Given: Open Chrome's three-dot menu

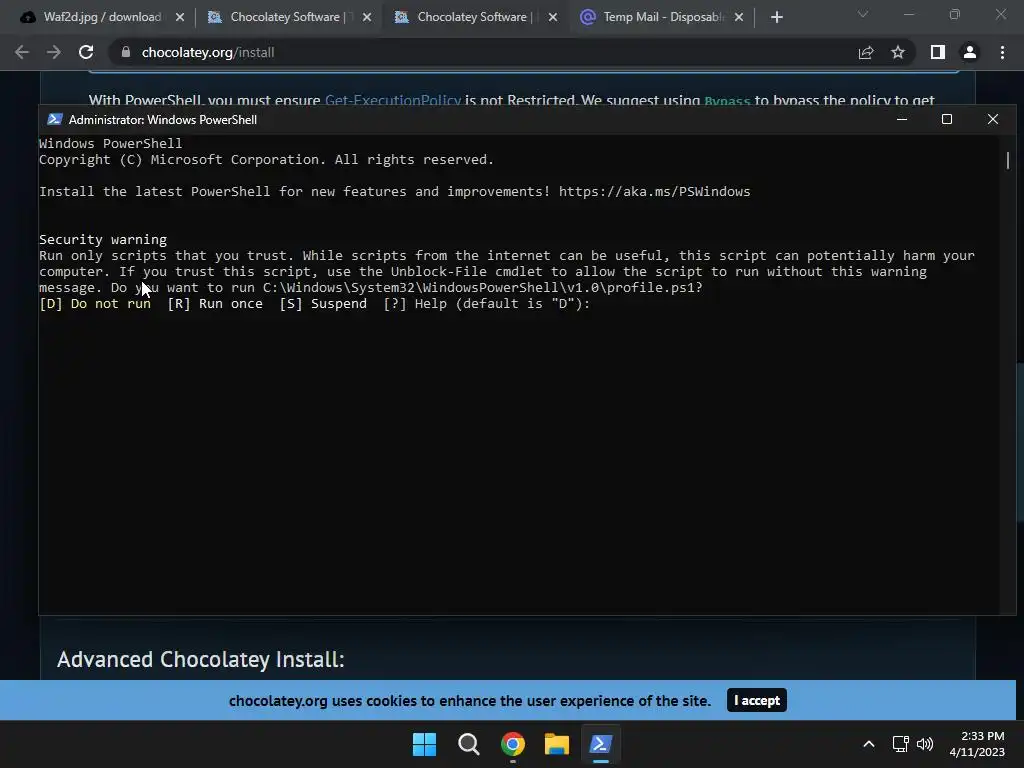Looking at the screenshot, I should click(x=1002, y=52).
